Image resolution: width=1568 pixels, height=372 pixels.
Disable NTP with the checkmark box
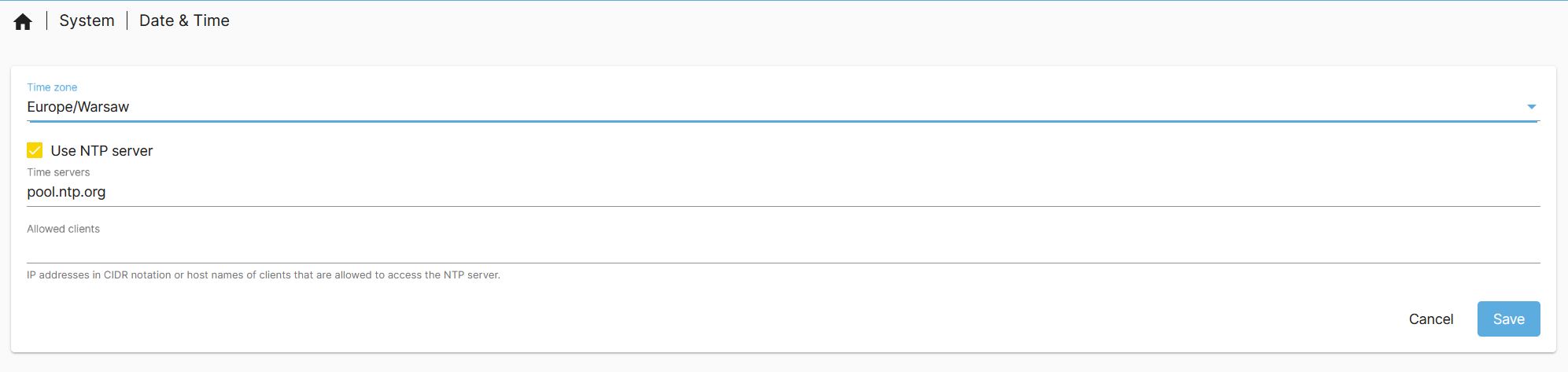coord(35,150)
